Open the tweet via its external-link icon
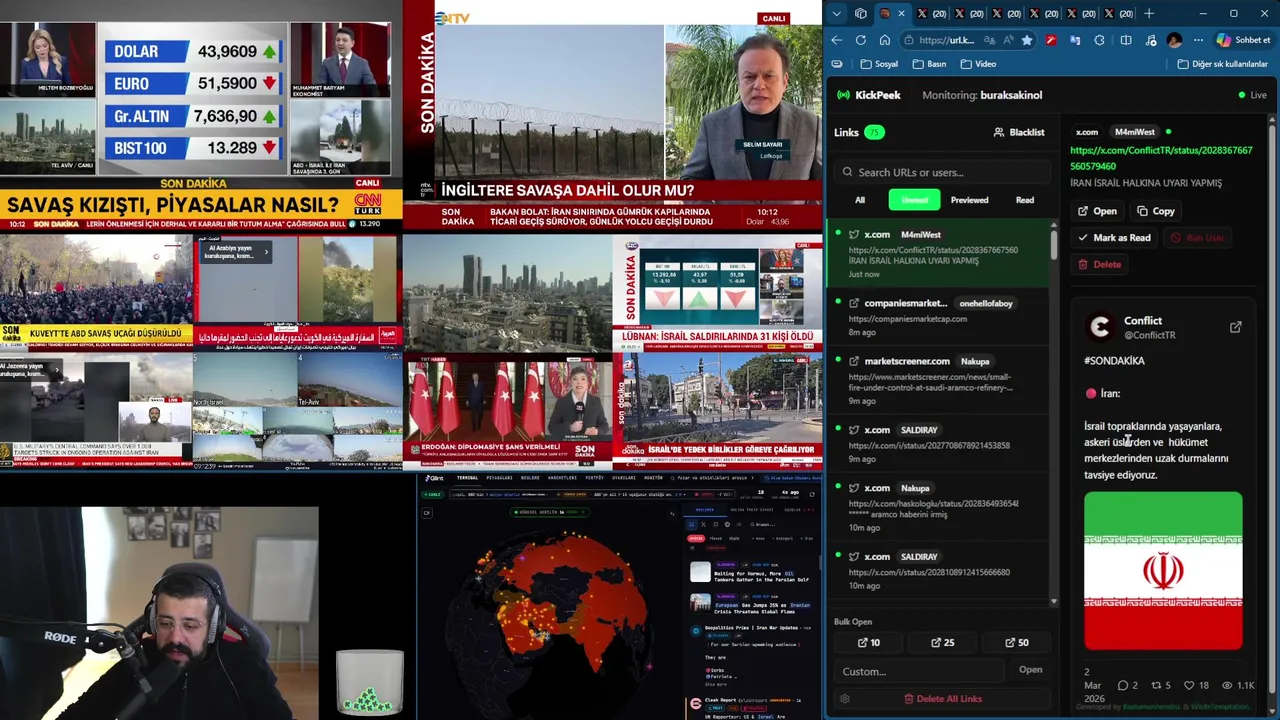 (x=1235, y=327)
